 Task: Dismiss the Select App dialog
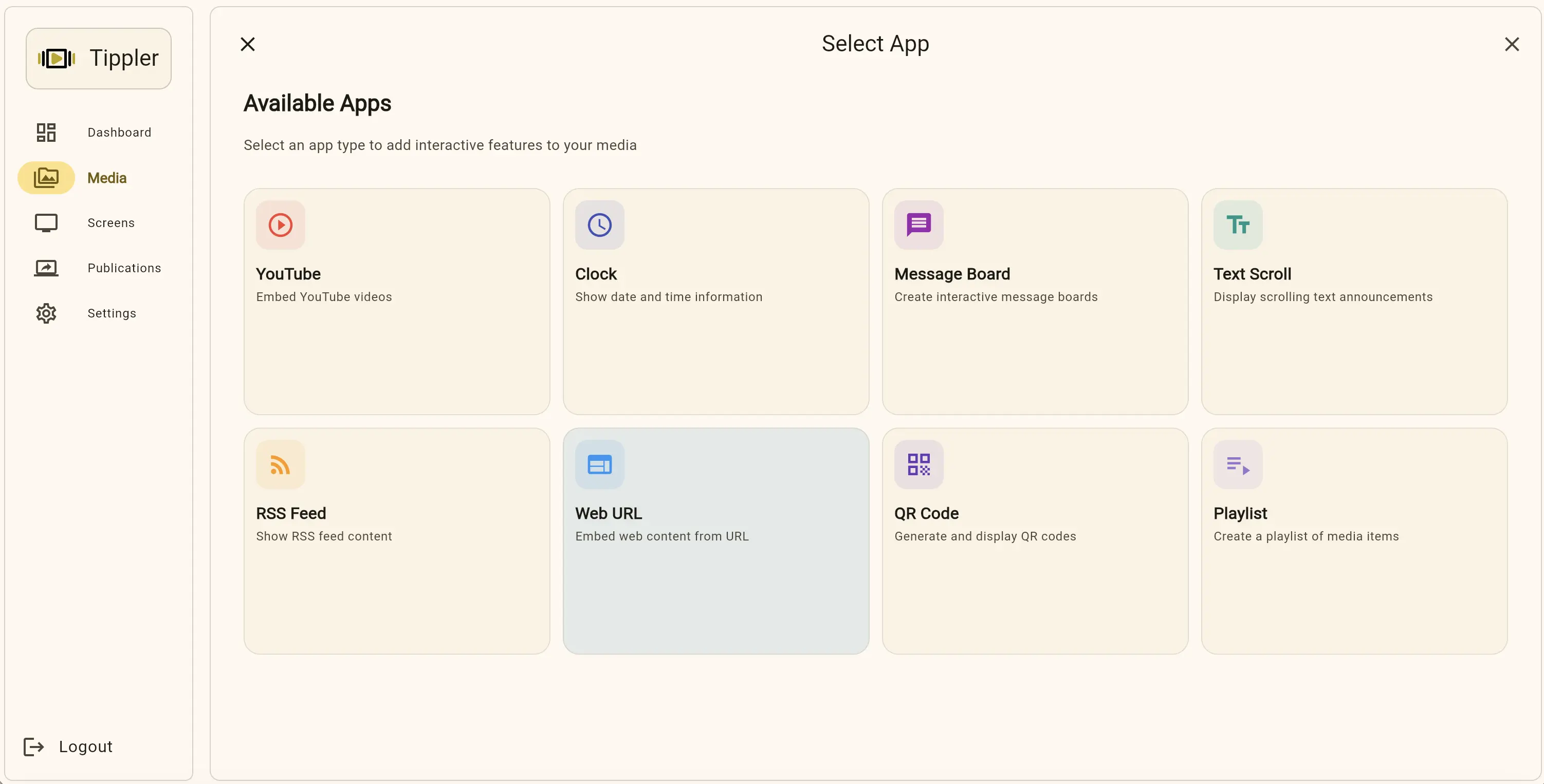click(1512, 44)
